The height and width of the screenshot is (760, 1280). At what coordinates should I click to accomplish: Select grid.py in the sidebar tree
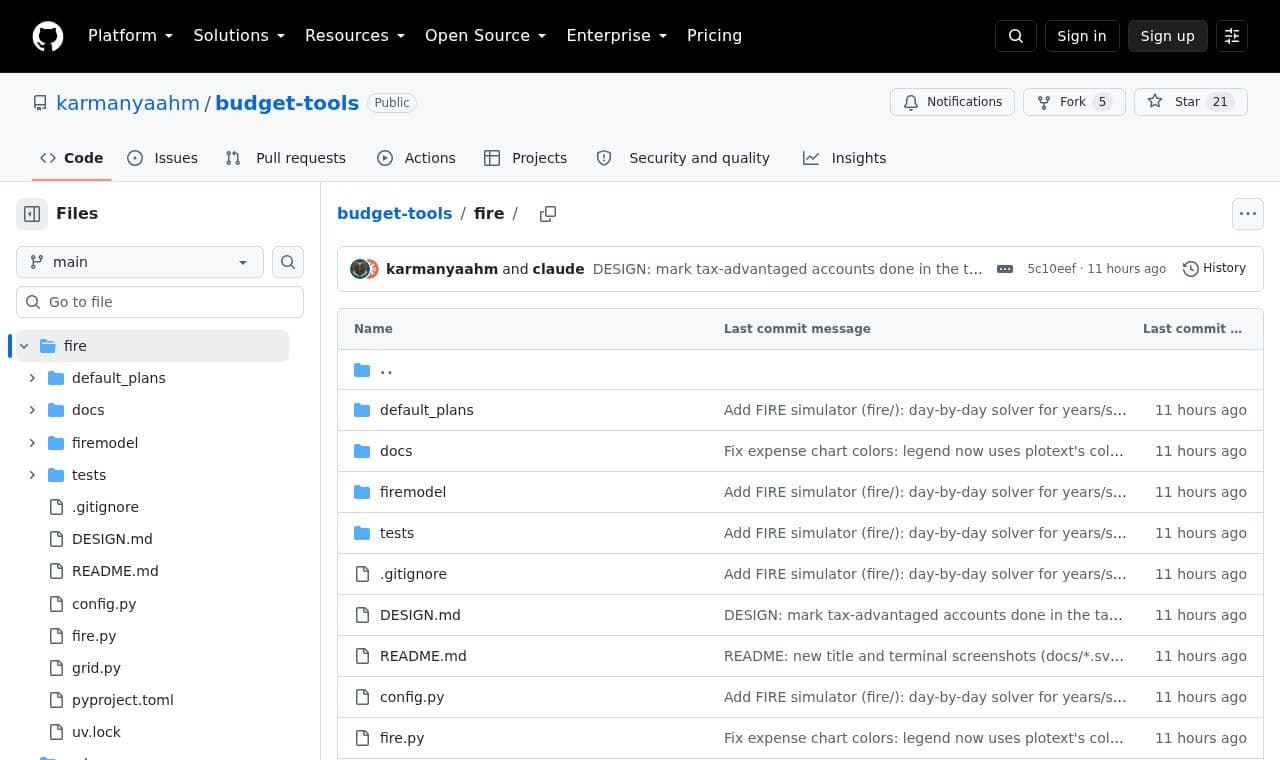[96, 668]
